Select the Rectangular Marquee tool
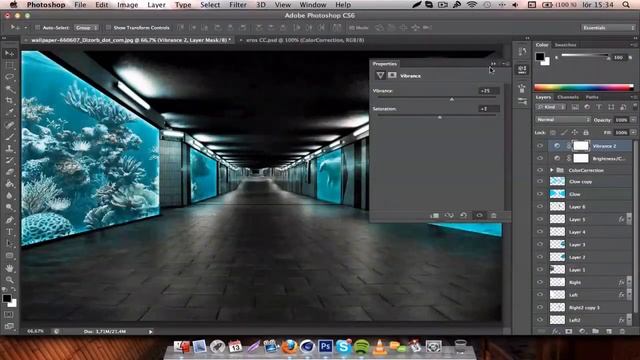The height and width of the screenshot is (360, 640). [x=9, y=65]
